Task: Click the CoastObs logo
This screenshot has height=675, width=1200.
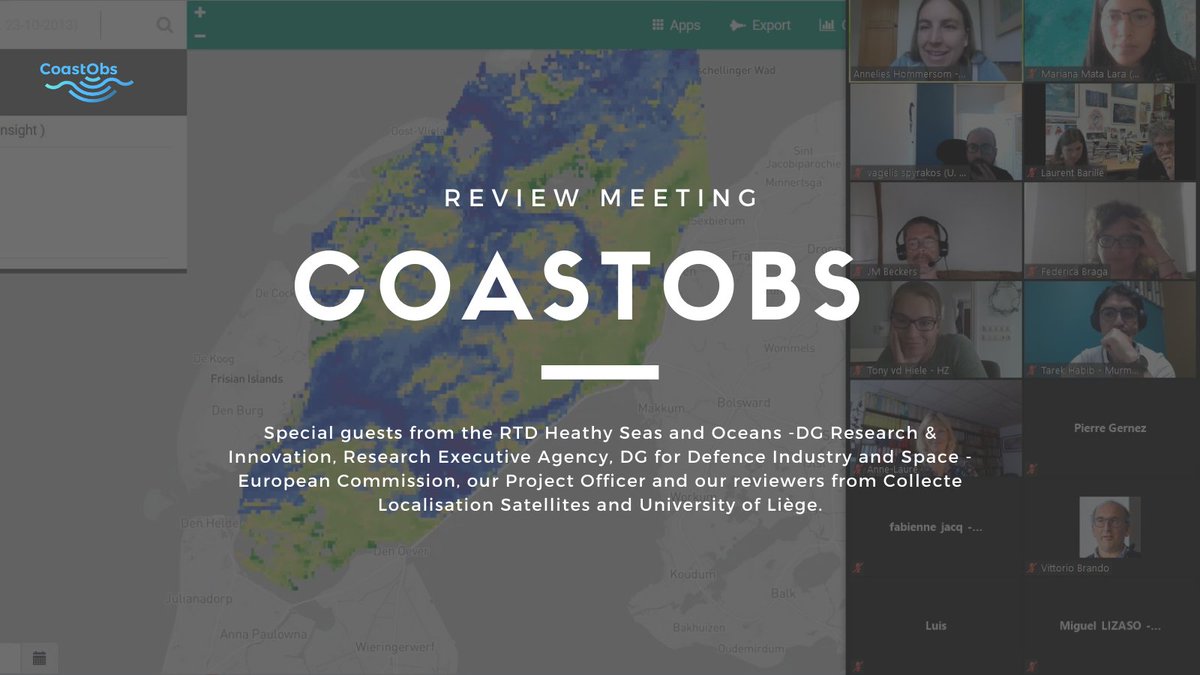Action: point(86,82)
